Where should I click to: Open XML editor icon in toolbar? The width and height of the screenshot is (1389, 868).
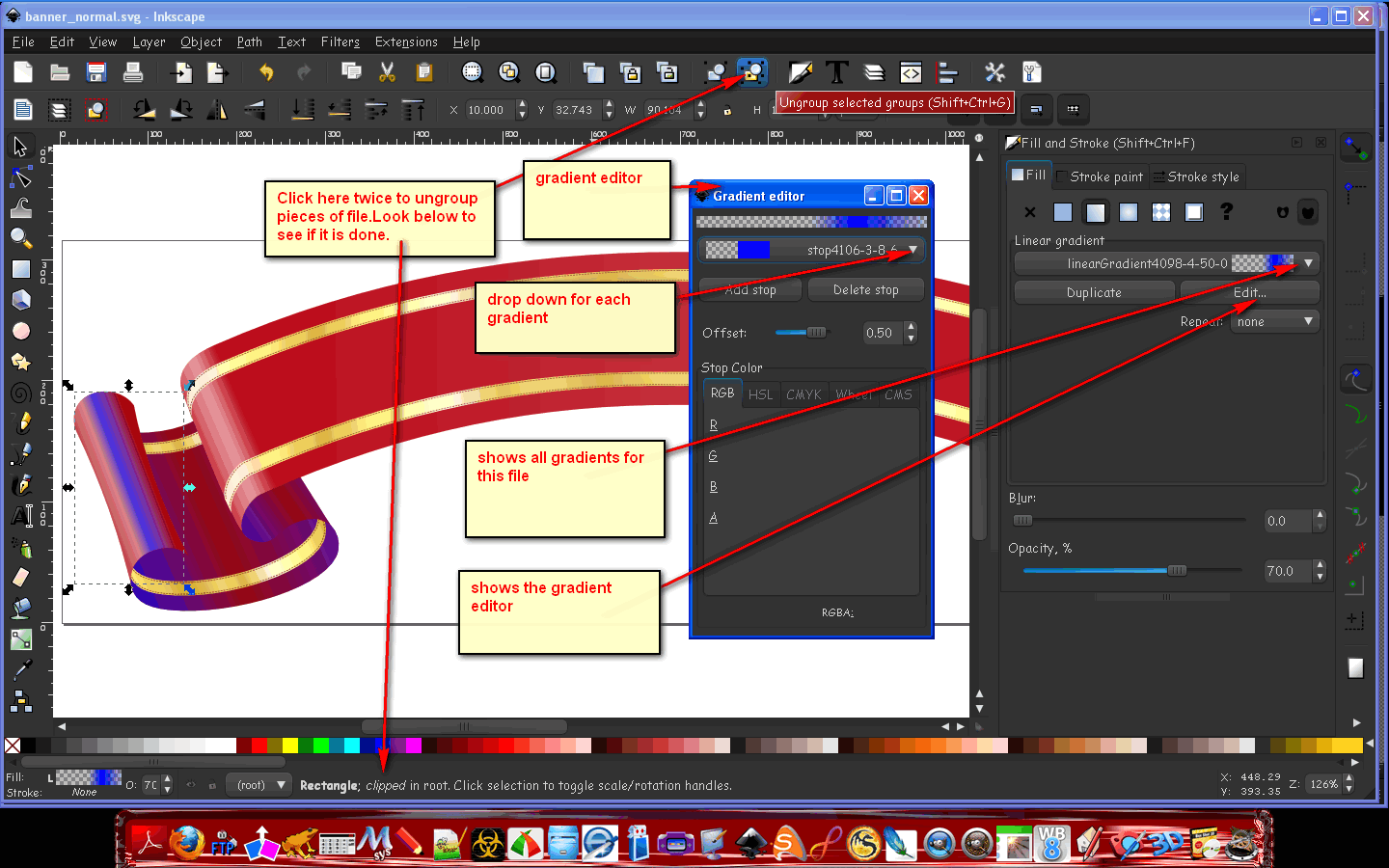[x=911, y=72]
